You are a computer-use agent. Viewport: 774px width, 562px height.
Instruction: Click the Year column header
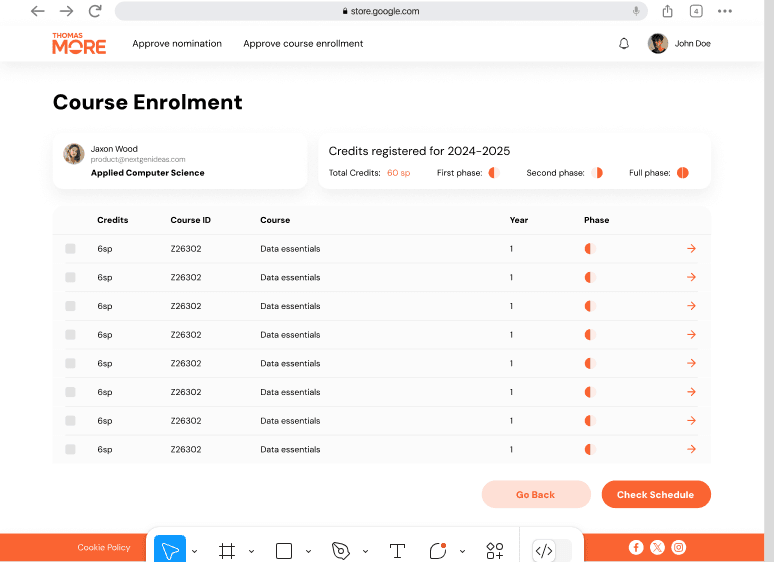click(519, 220)
